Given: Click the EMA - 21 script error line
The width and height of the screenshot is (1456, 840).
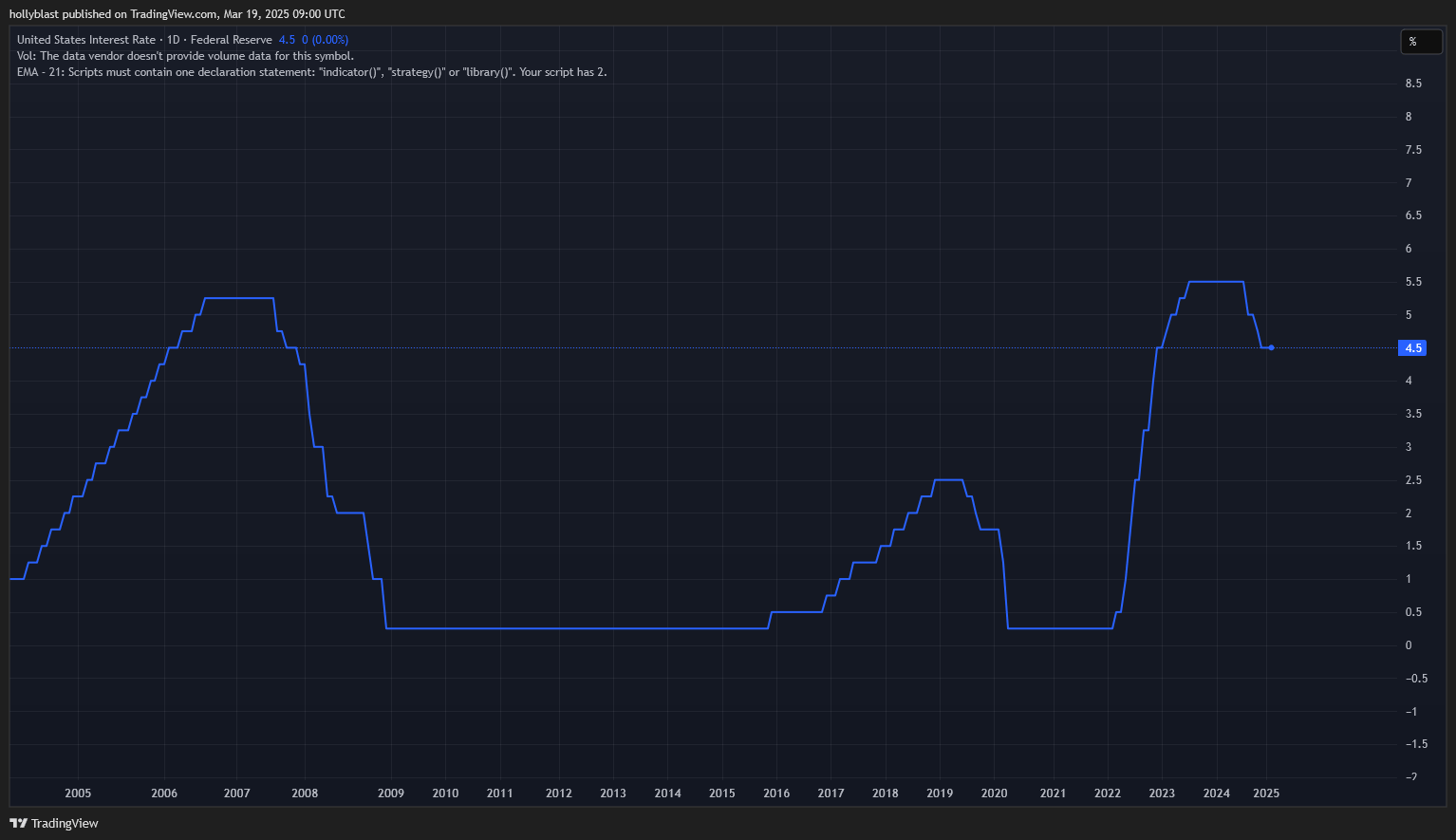Looking at the screenshot, I should (x=312, y=72).
